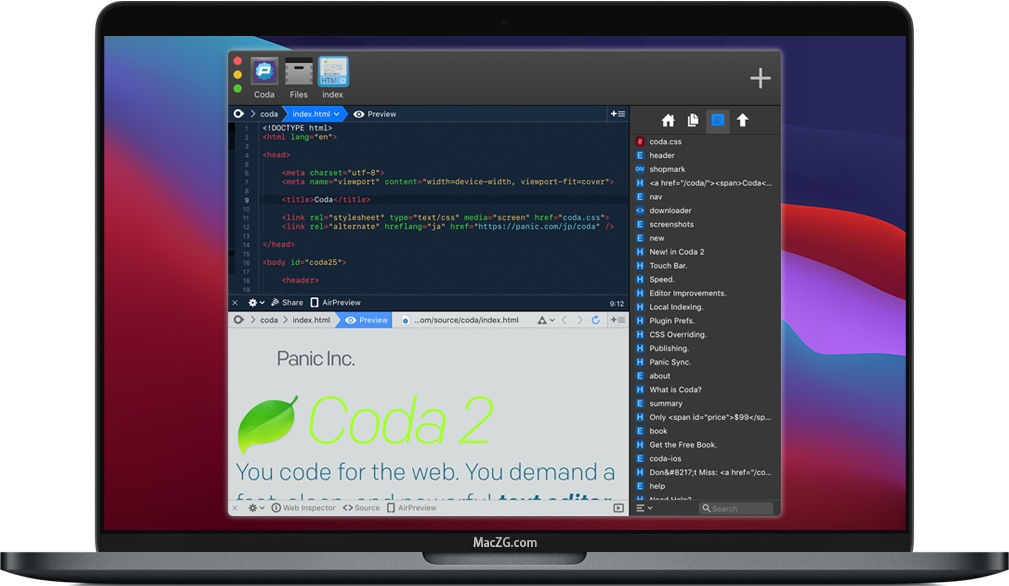Open the Sites home panel in the sidebar

(x=668, y=121)
